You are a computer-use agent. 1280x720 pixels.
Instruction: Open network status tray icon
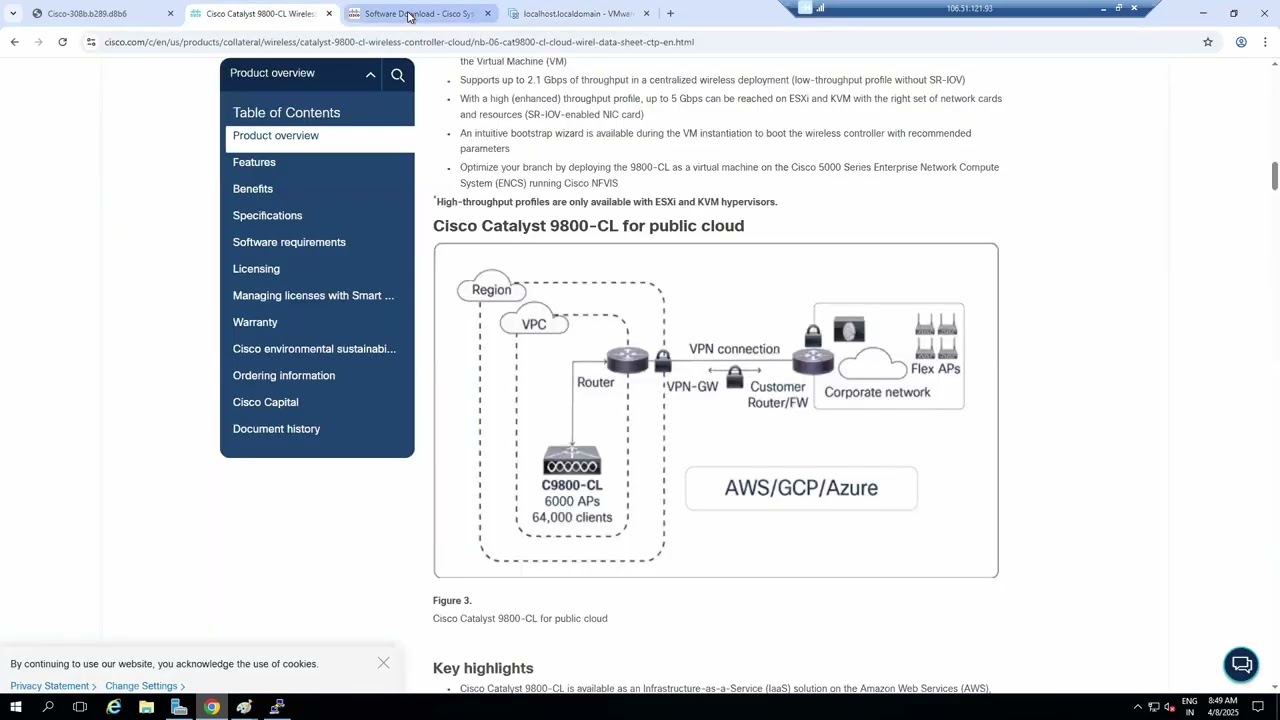tap(1153, 707)
